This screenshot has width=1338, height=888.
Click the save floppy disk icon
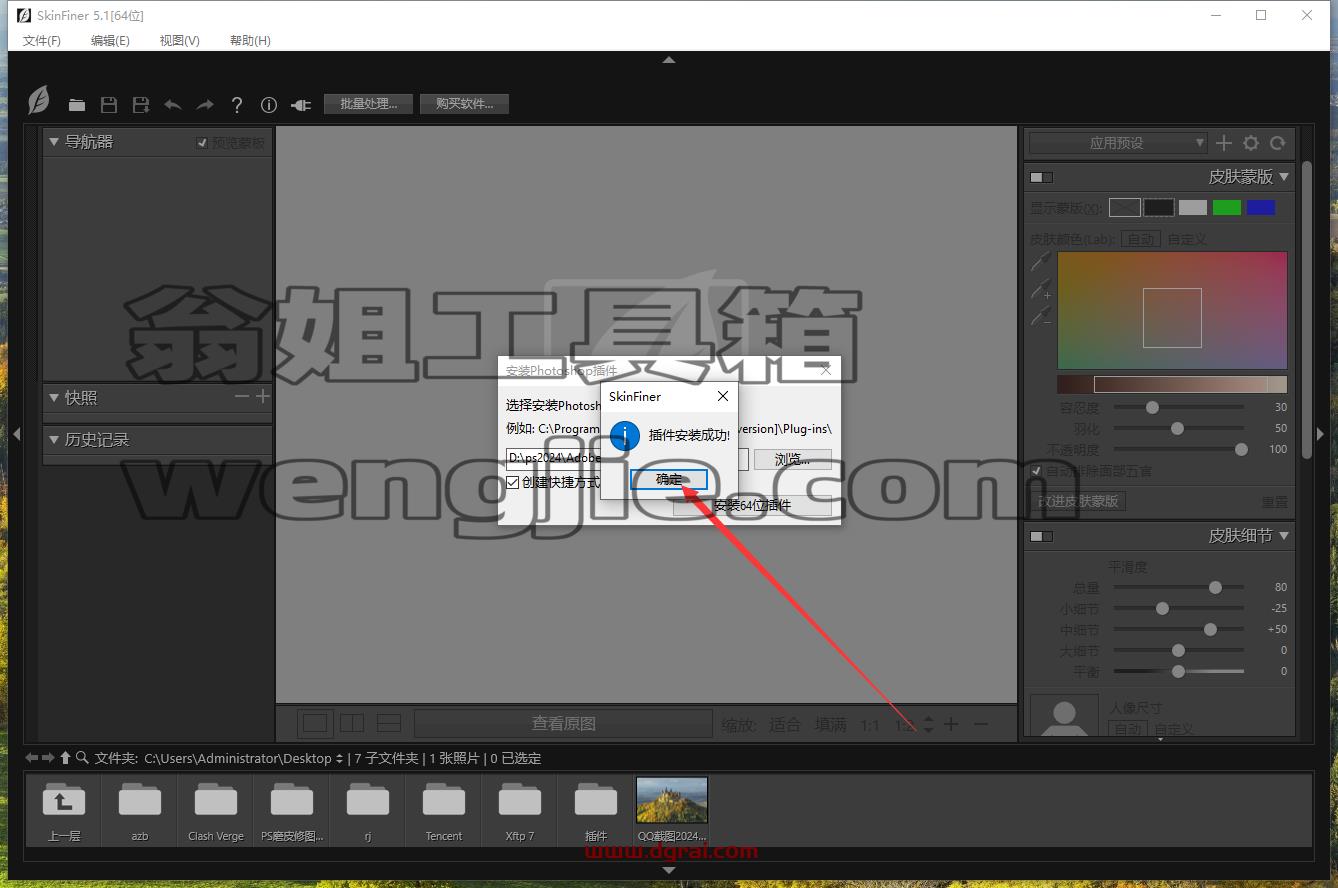pyautogui.click(x=109, y=104)
